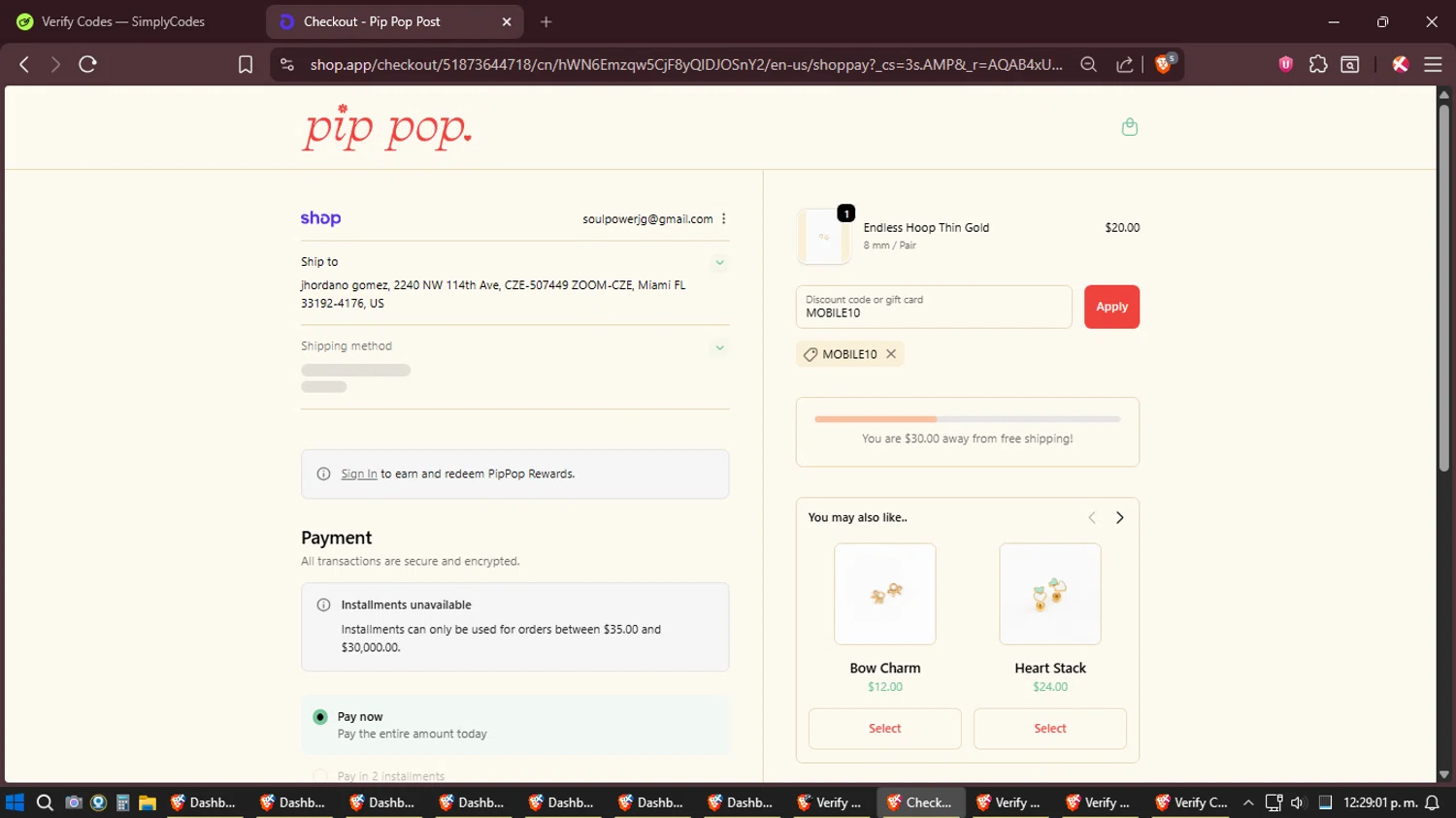
Task: Close the Checkout - Pip Pop Post tab
Action: pos(507,21)
